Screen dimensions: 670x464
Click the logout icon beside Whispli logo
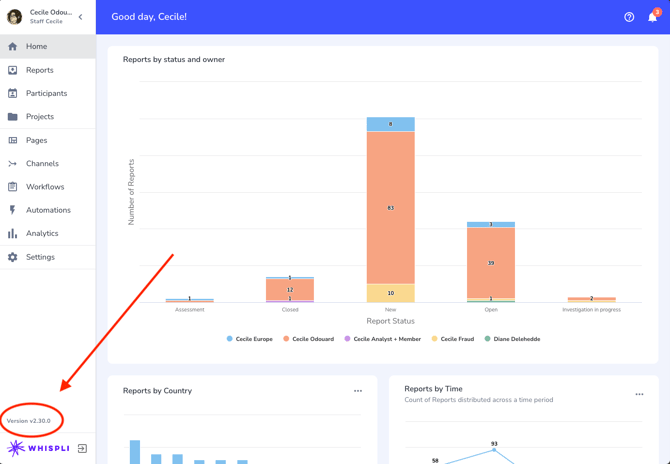tap(82, 449)
